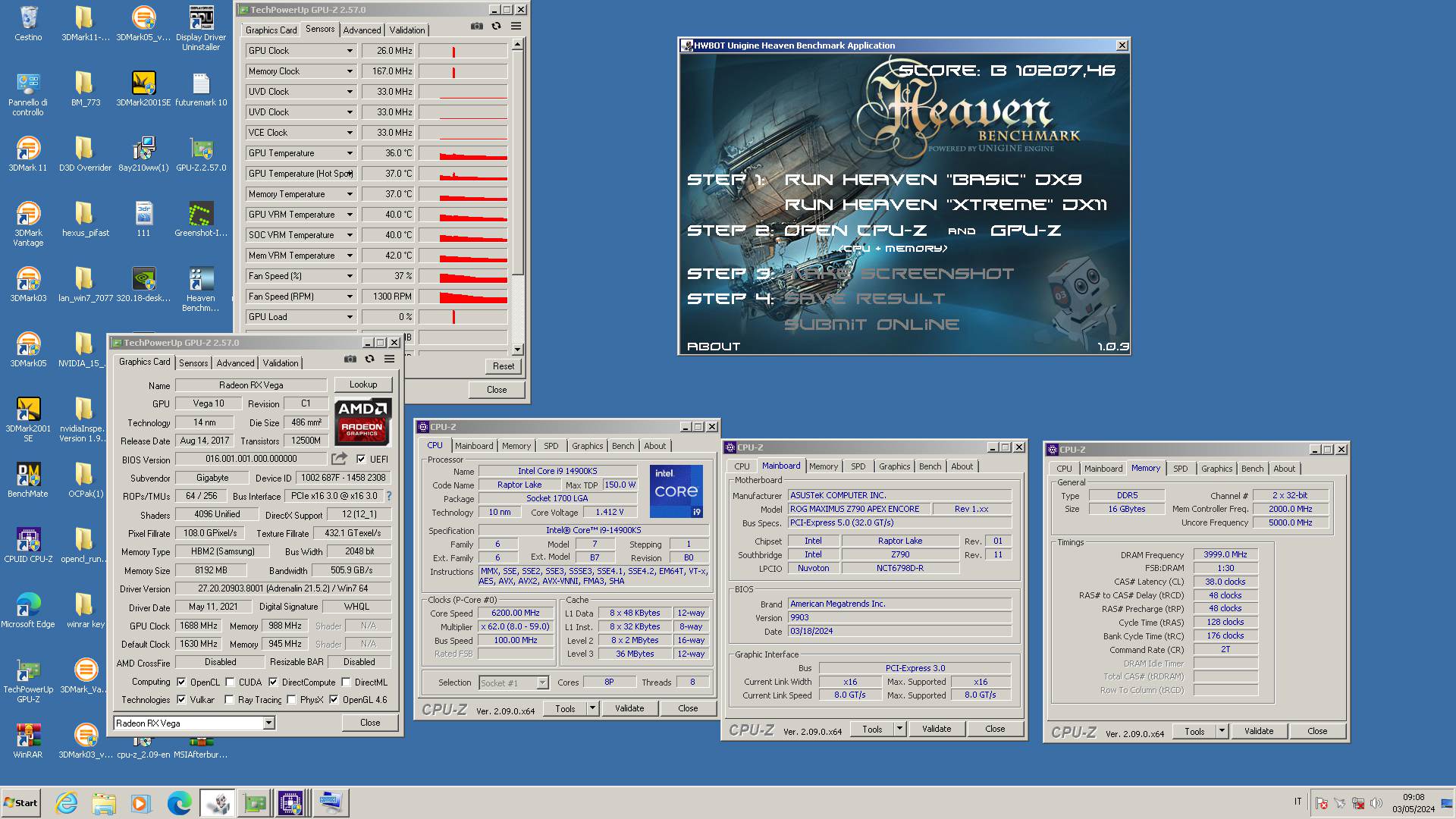The height and width of the screenshot is (819, 1456).
Task: Open BenchMate desktop shortcut
Action: coord(28,480)
